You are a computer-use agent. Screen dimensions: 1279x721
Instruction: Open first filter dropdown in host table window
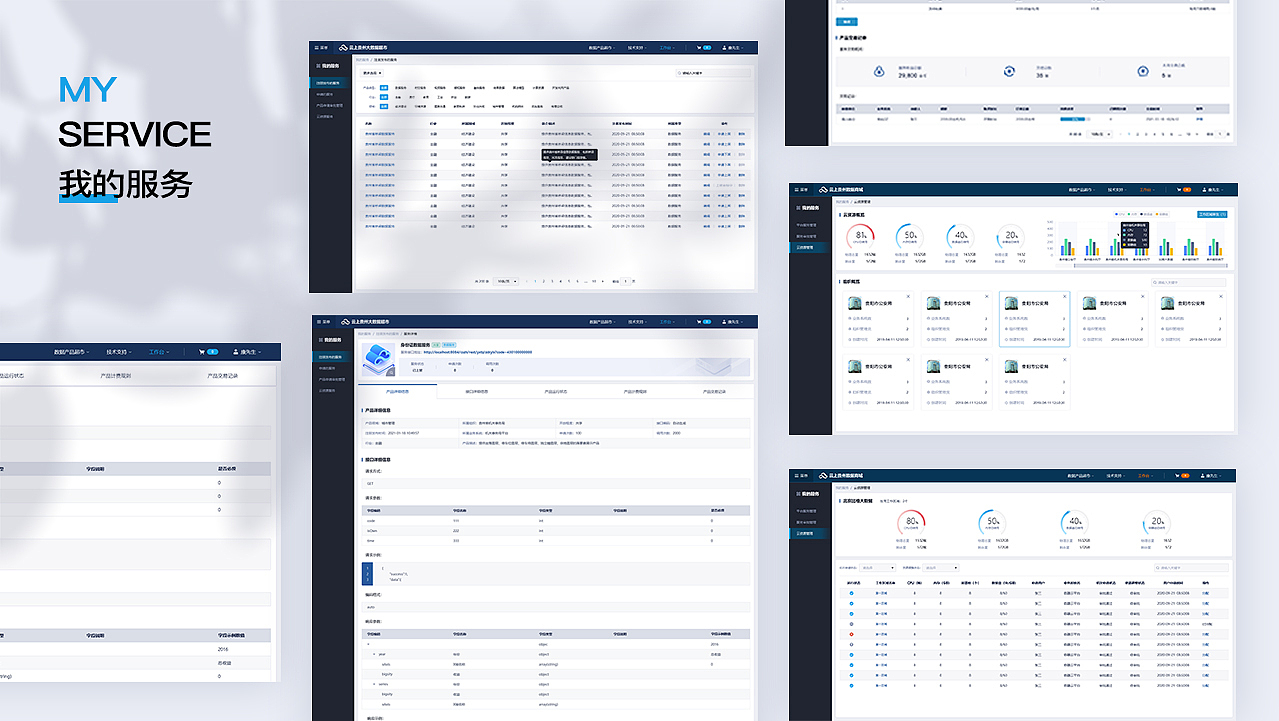pos(878,568)
